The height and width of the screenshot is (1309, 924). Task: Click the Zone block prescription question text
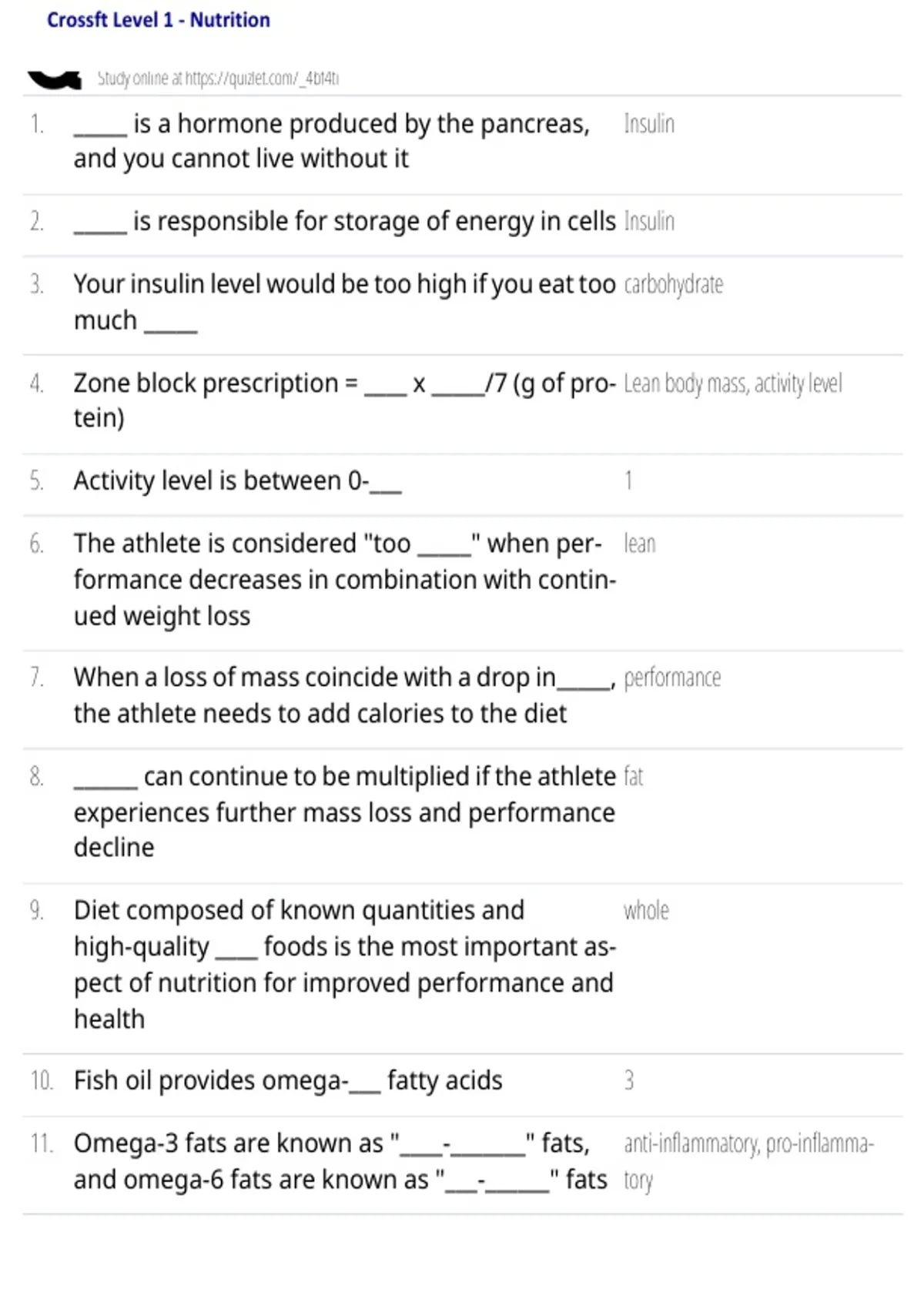pyautogui.click(x=345, y=400)
